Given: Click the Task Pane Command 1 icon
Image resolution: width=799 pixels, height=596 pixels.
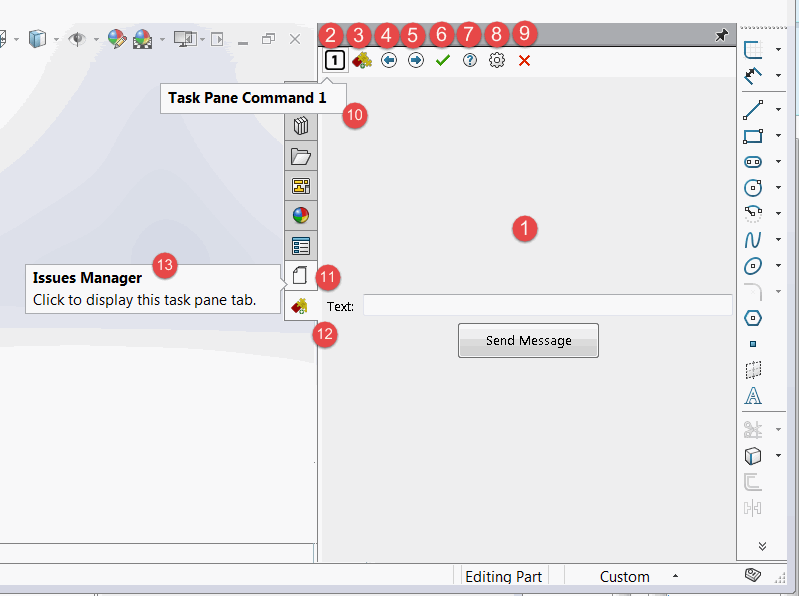Looking at the screenshot, I should click(335, 61).
